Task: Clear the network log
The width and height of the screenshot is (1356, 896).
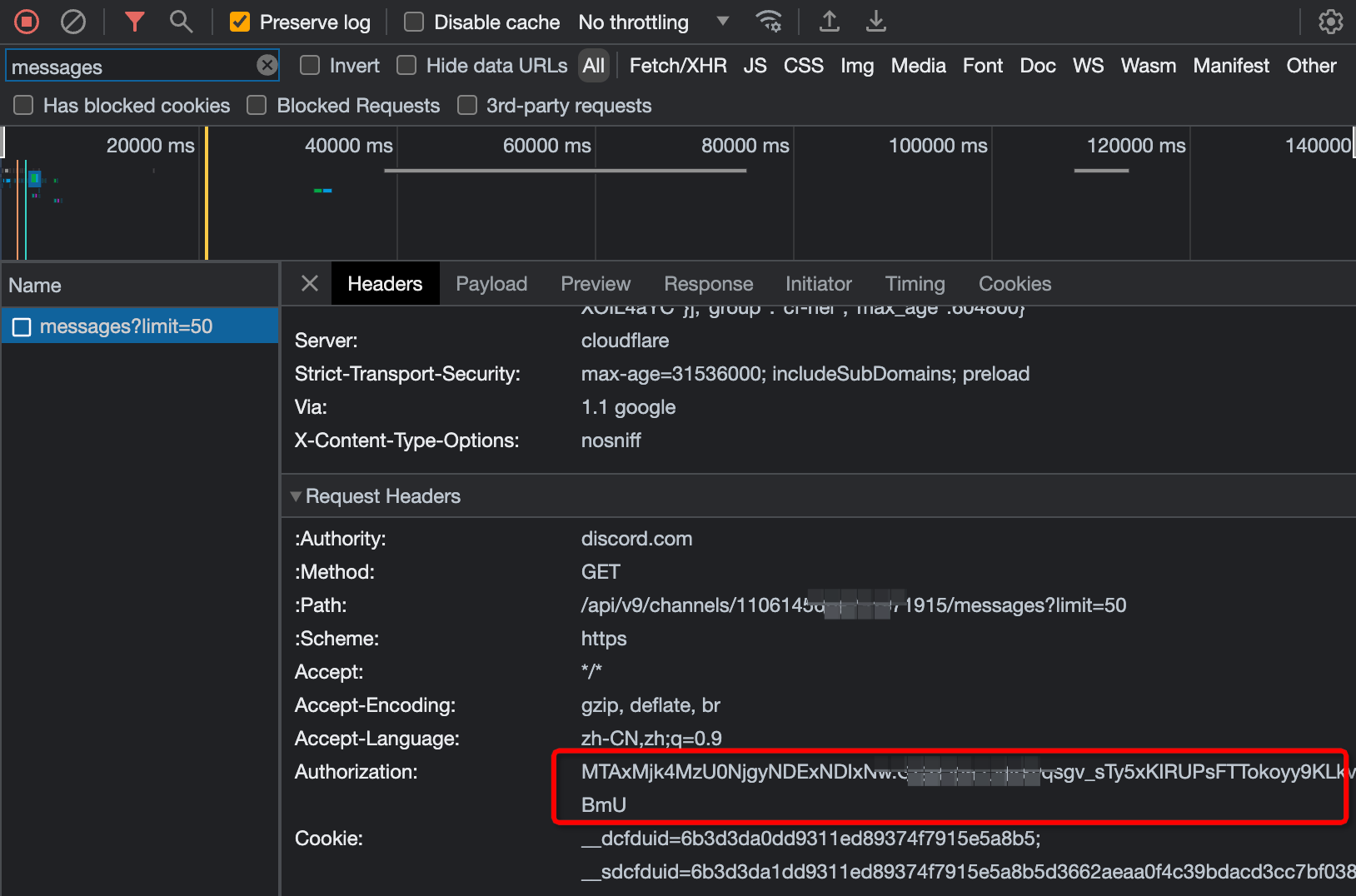Action: click(73, 22)
